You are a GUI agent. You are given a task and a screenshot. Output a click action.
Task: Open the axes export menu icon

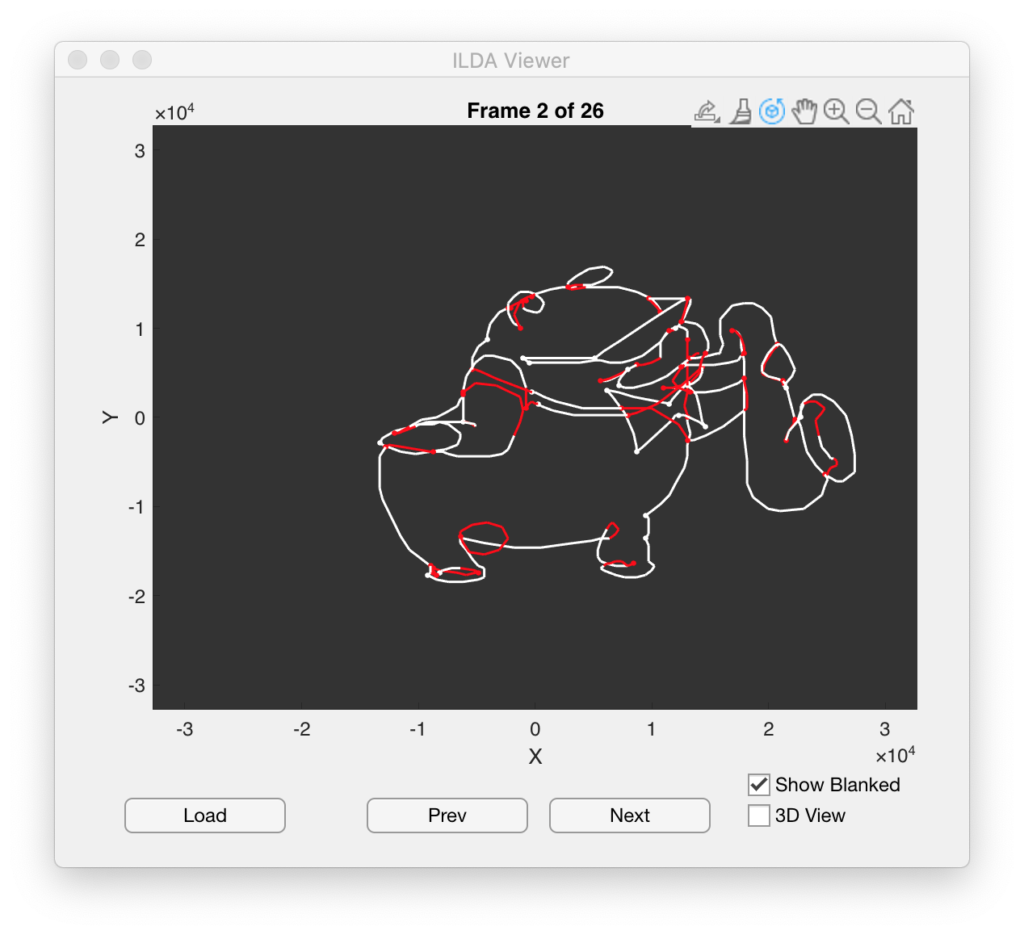pos(706,111)
